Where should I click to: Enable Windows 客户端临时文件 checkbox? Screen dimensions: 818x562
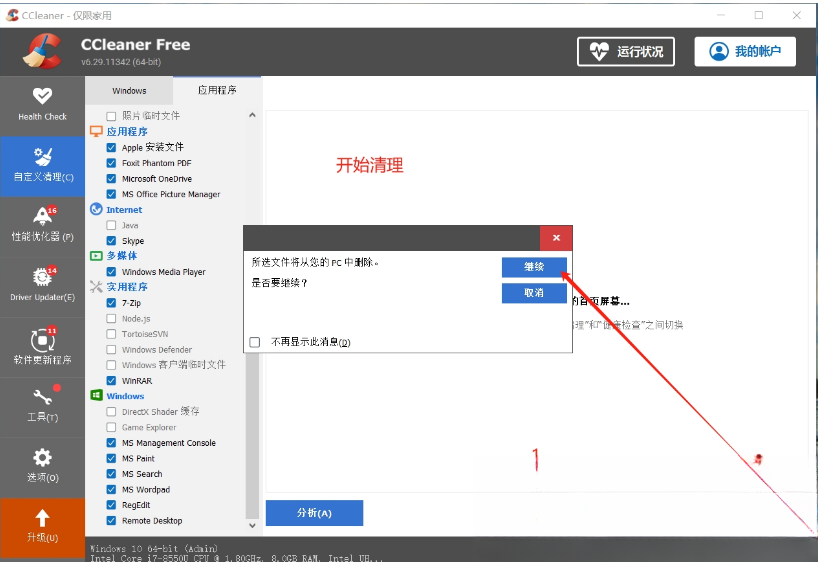point(111,365)
